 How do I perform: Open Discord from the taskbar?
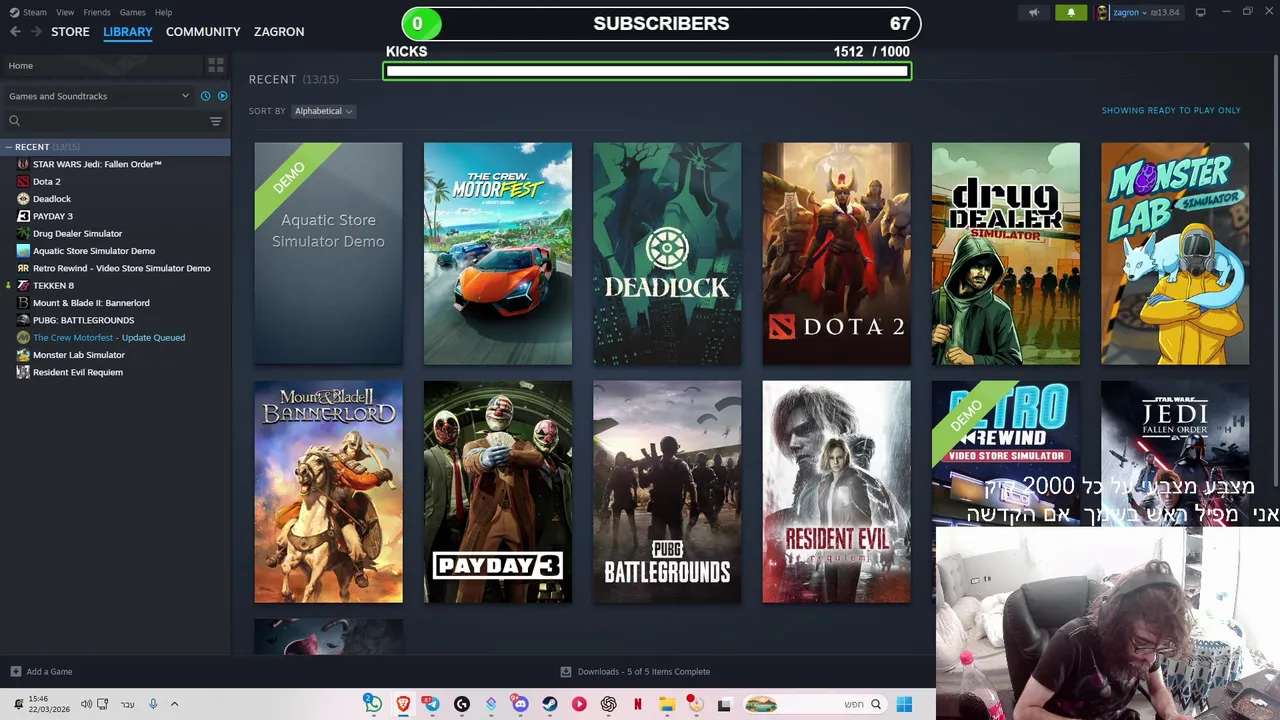click(x=520, y=704)
